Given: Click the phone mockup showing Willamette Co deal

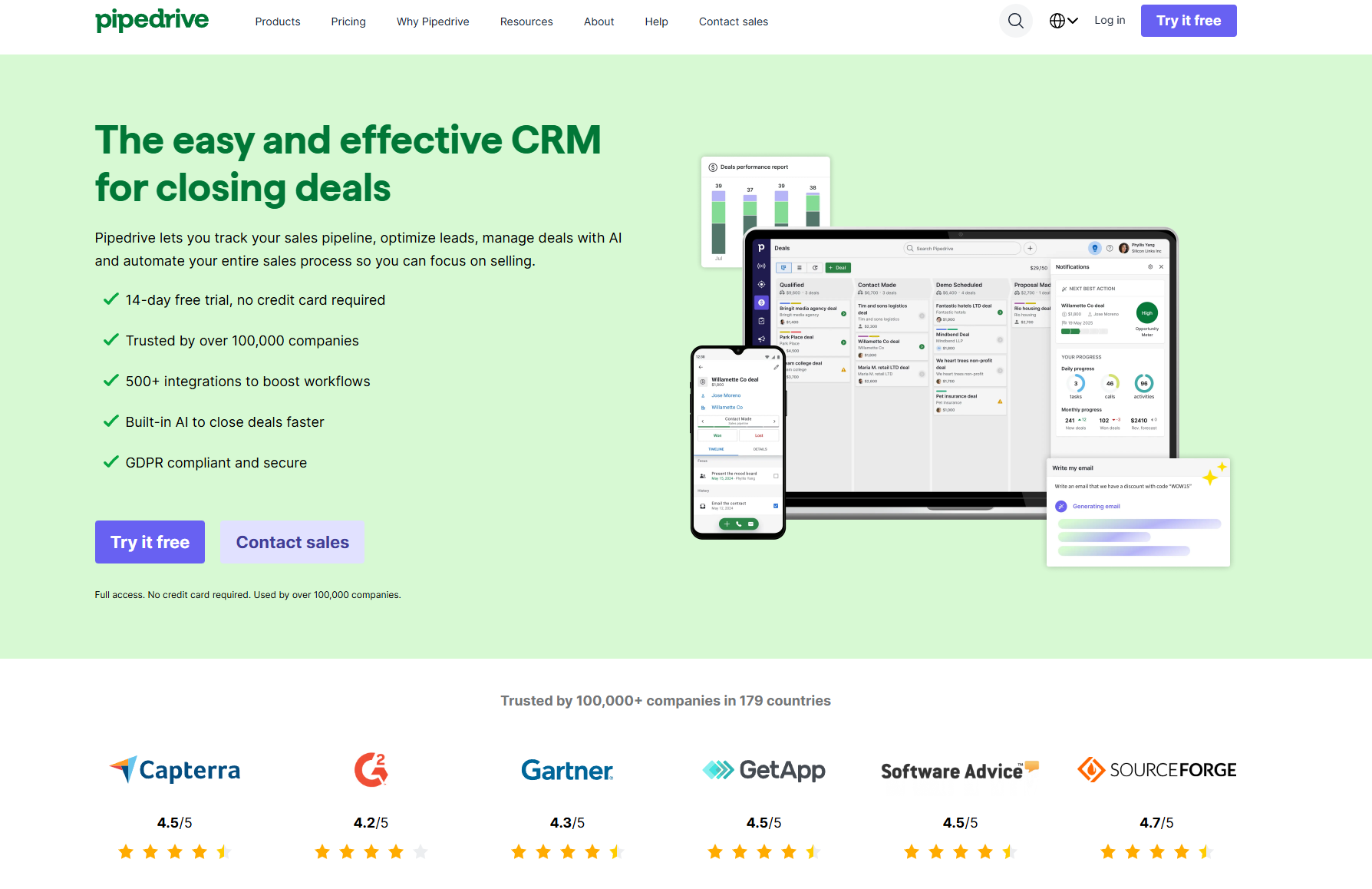Looking at the screenshot, I should coord(738,442).
